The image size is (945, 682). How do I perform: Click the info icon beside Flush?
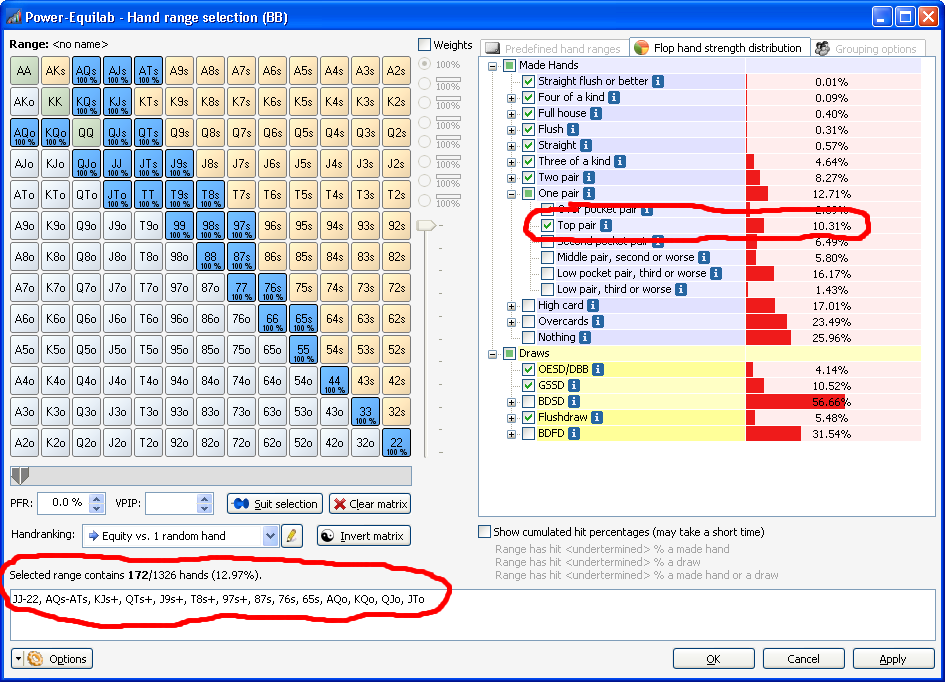[573, 130]
